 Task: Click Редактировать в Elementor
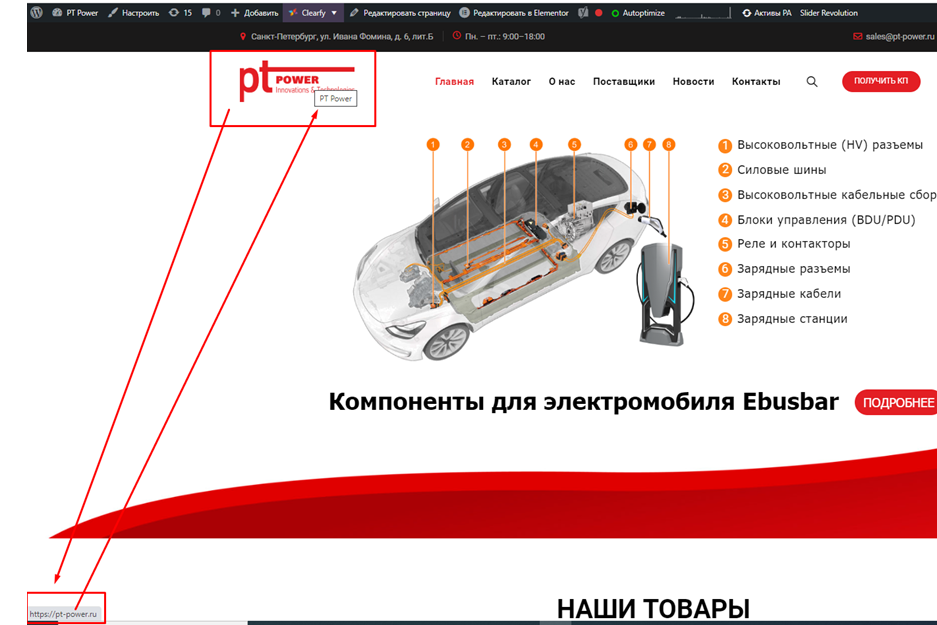[514, 13]
